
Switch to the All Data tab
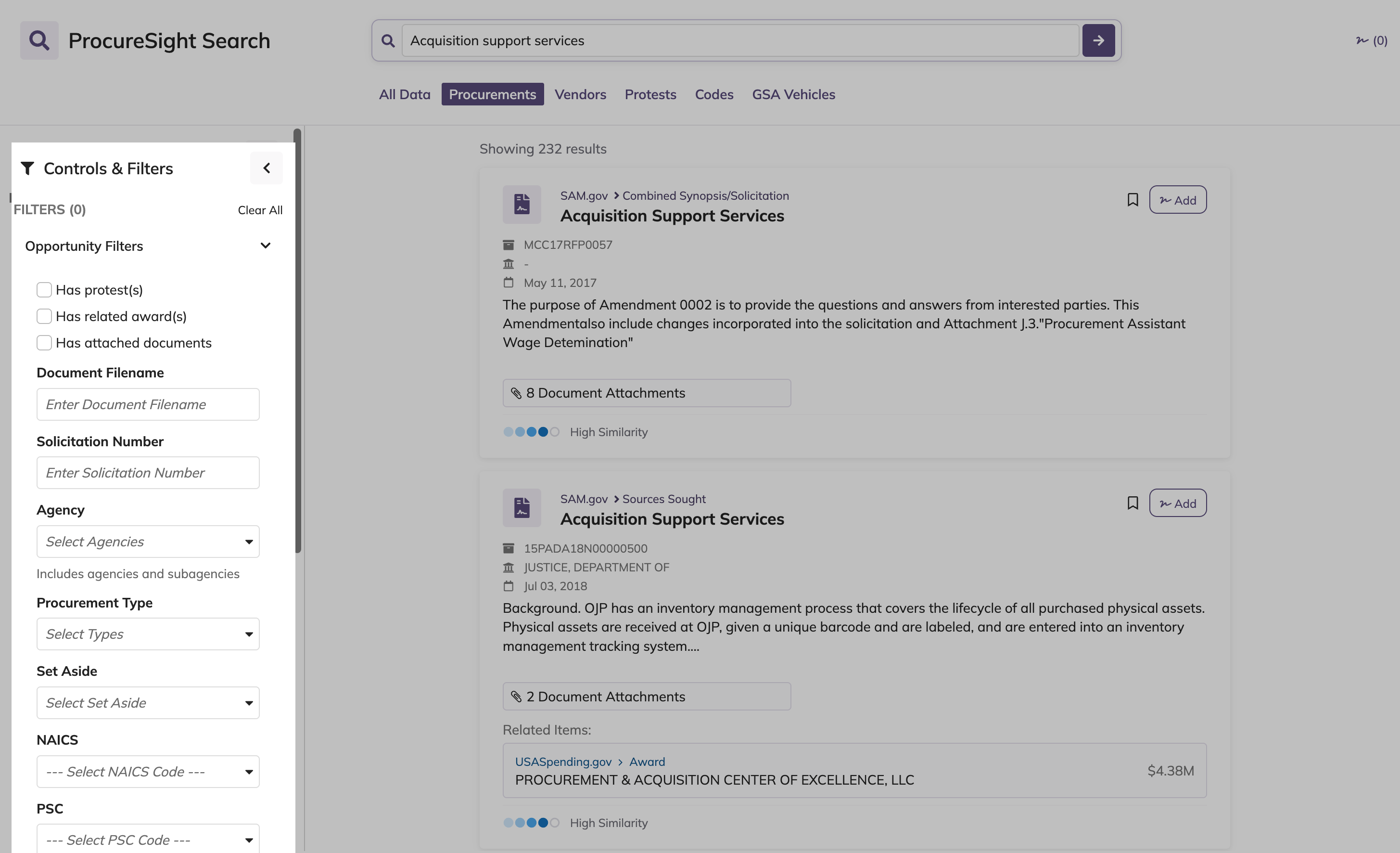coord(405,94)
